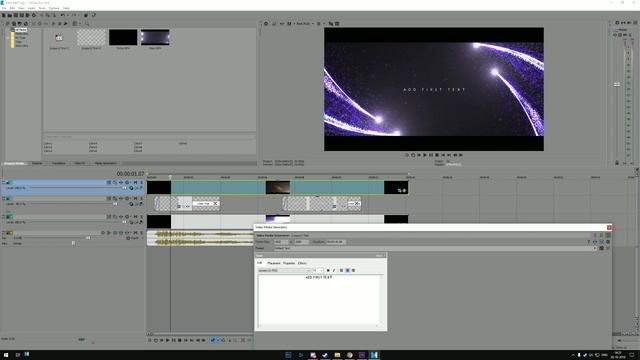The height and width of the screenshot is (360, 640).
Task: Center-align text in the text generator
Action: click(348, 271)
